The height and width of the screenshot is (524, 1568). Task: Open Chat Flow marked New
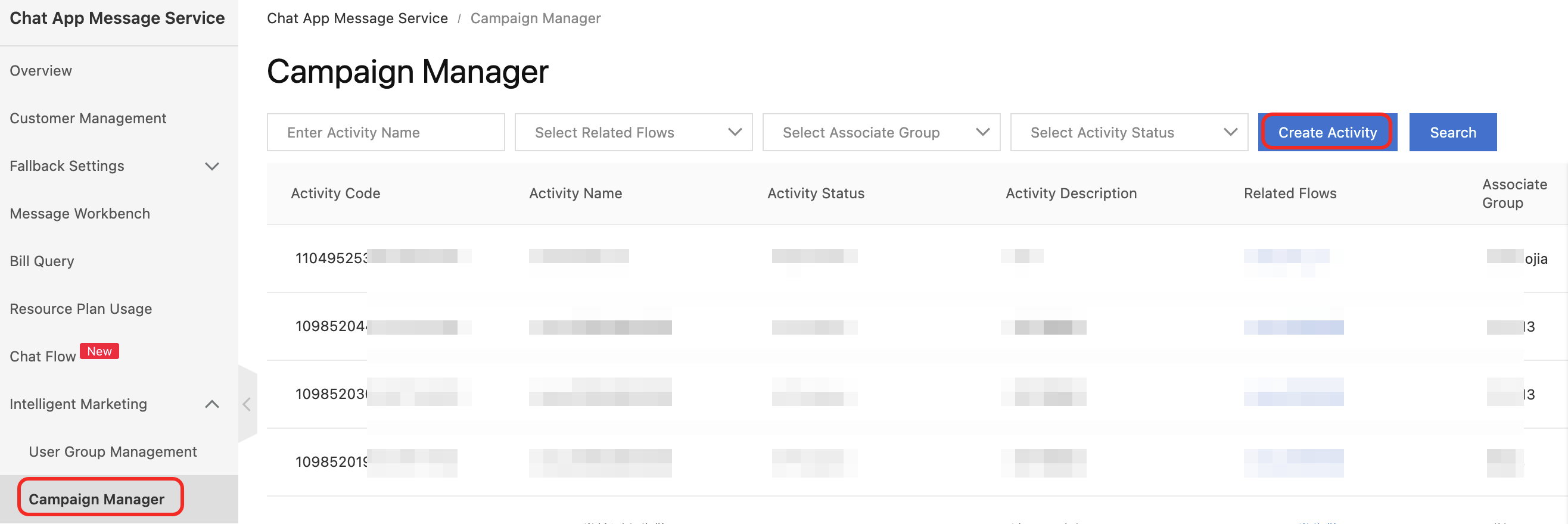43,357
